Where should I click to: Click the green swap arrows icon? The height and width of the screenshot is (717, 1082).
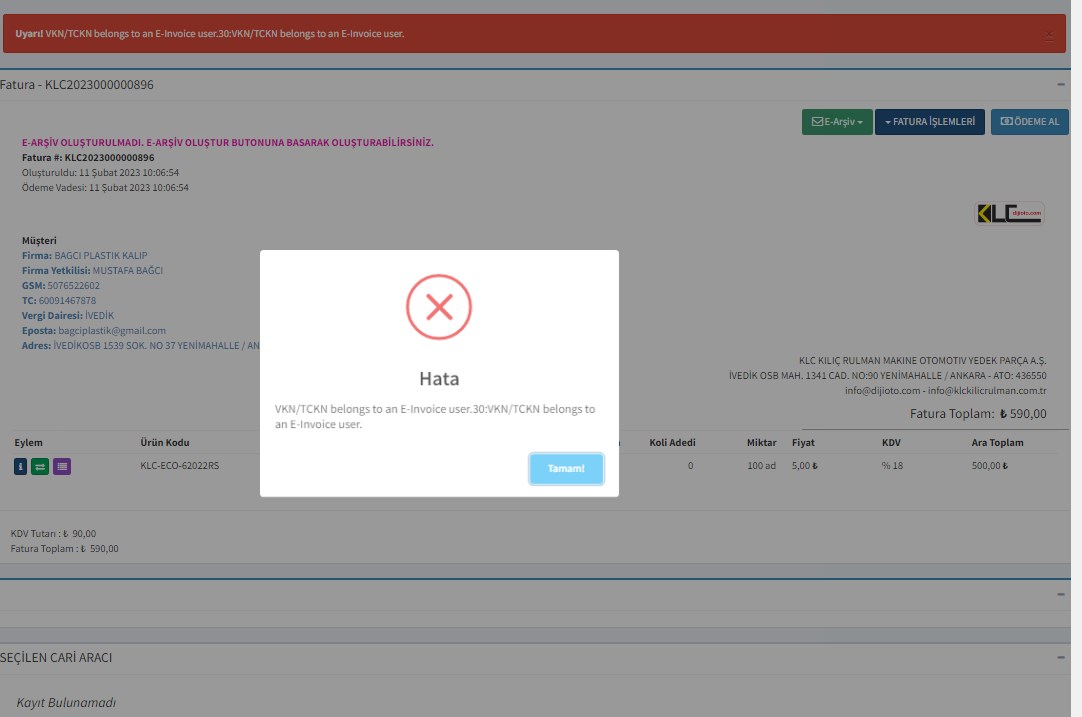[x=40, y=466]
